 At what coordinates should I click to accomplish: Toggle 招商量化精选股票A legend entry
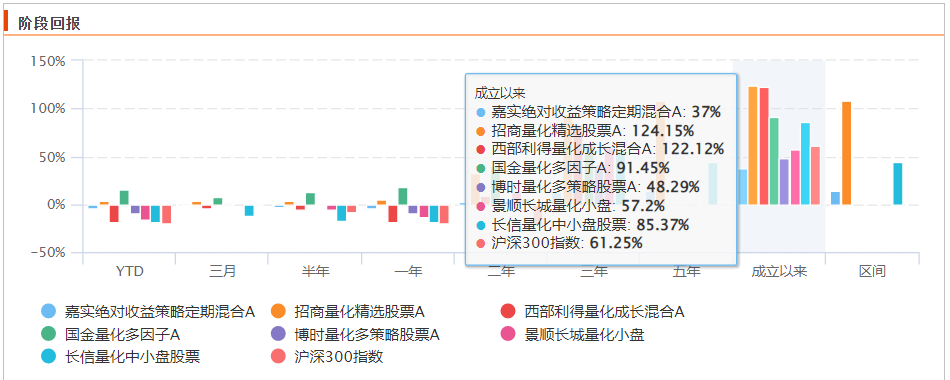pos(347,312)
